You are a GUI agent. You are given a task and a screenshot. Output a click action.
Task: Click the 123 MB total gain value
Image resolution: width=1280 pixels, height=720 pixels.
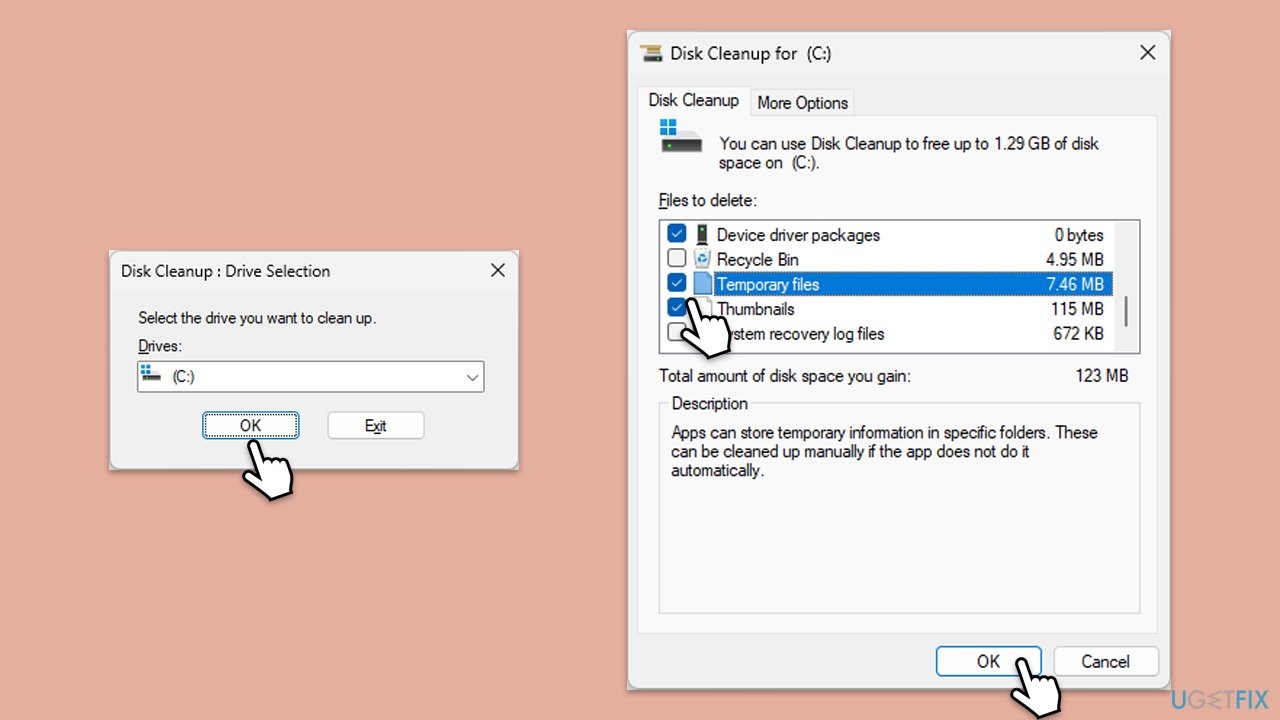[x=1101, y=376]
